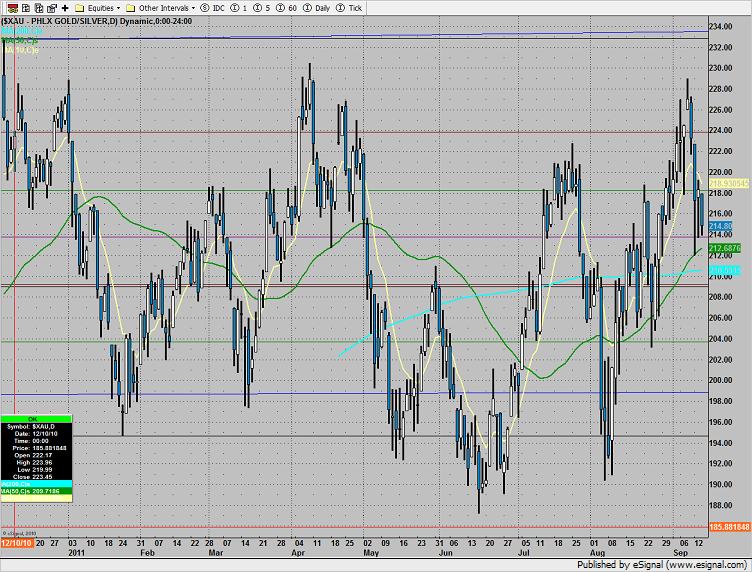Click the orange 185.881848 cursor price label

point(729,527)
